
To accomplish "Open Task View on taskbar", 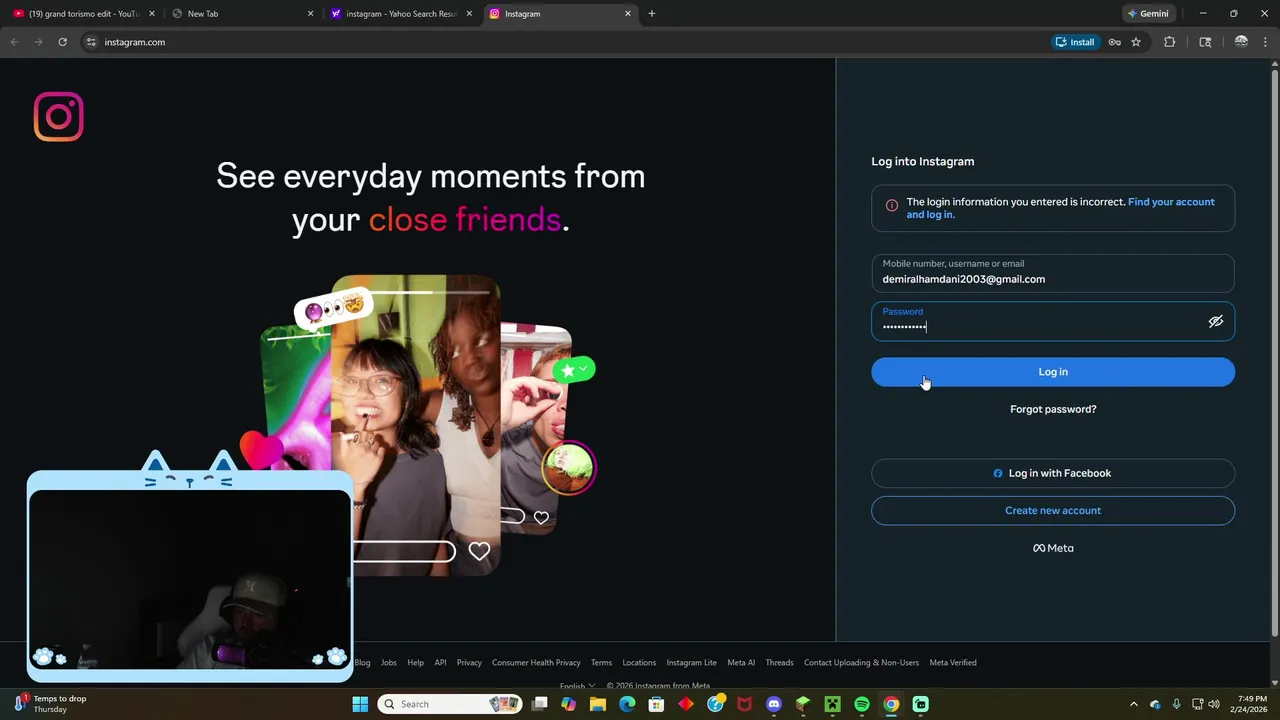I will pos(540,704).
